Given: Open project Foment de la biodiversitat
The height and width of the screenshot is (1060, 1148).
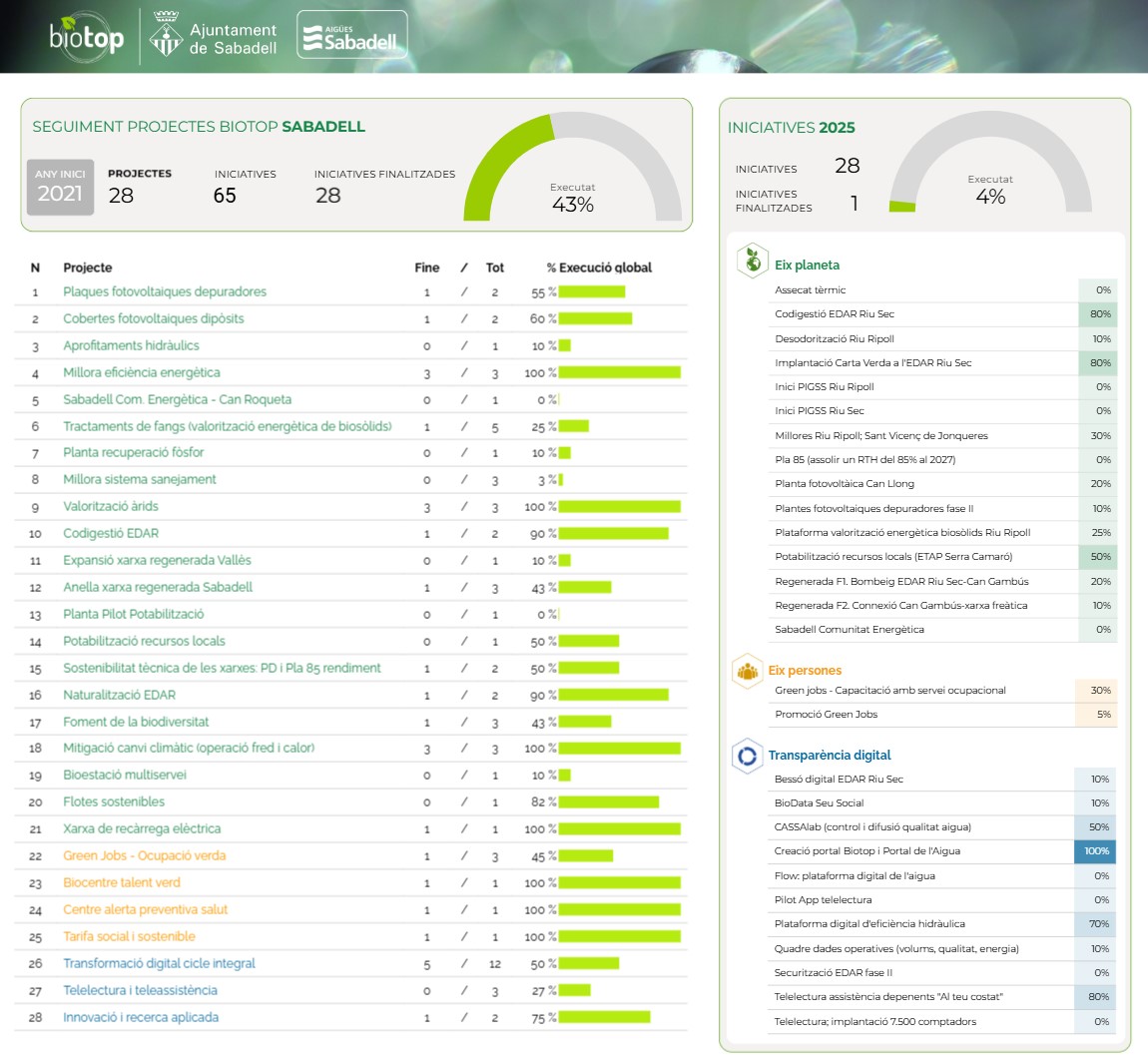Looking at the screenshot, I should pyautogui.click(x=136, y=722).
